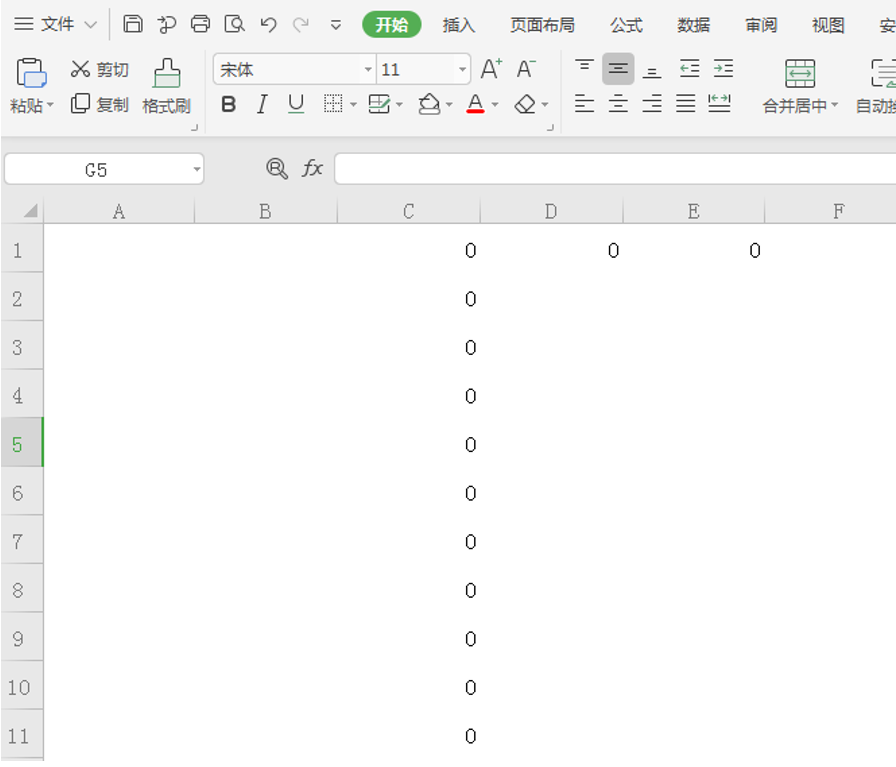896x767 pixels.
Task: Click the Print icon
Action: coord(201,25)
